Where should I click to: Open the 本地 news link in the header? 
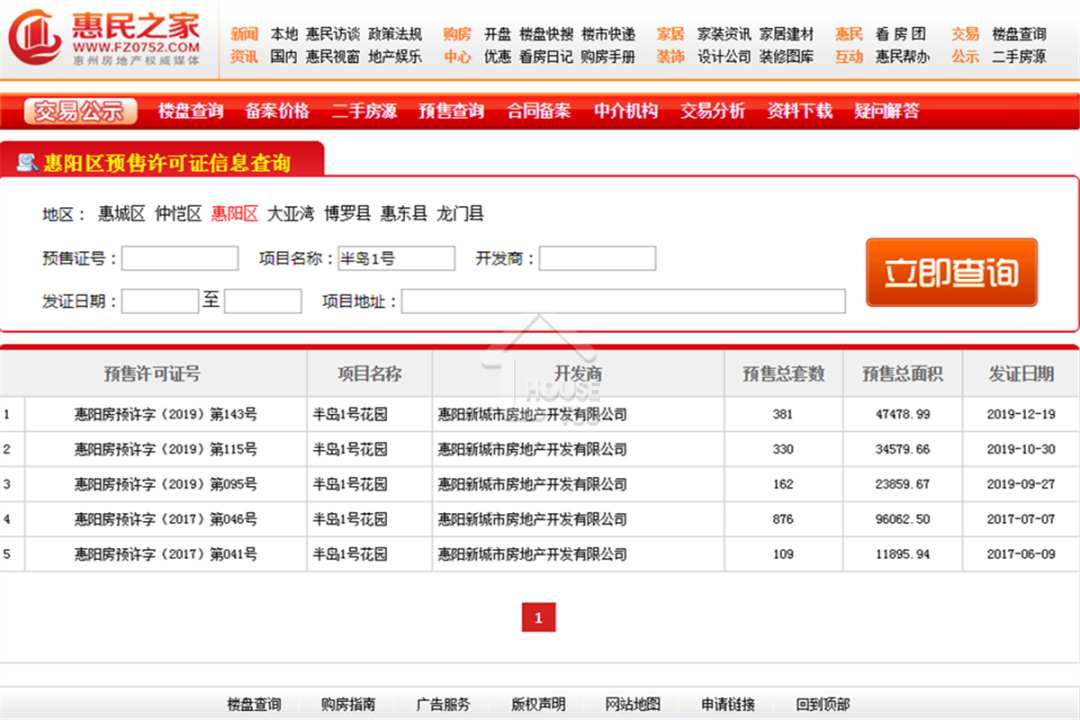[284, 34]
